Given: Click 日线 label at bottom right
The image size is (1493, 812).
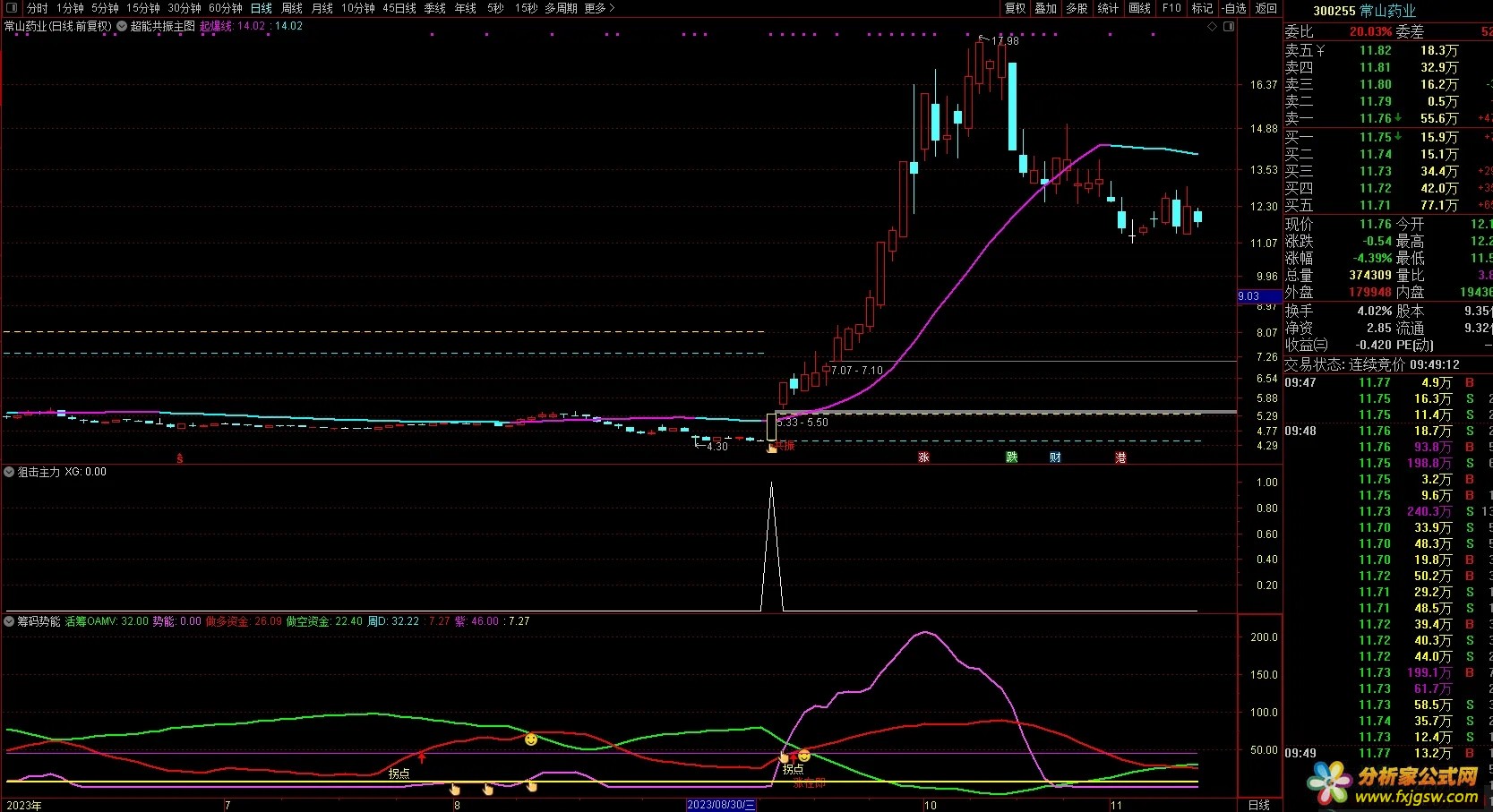Looking at the screenshot, I should click(x=1259, y=805).
